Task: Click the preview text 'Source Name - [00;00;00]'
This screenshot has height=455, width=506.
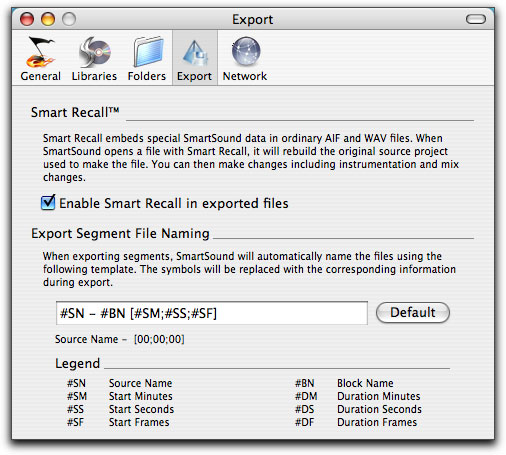Action: pyautogui.click(x=120, y=339)
